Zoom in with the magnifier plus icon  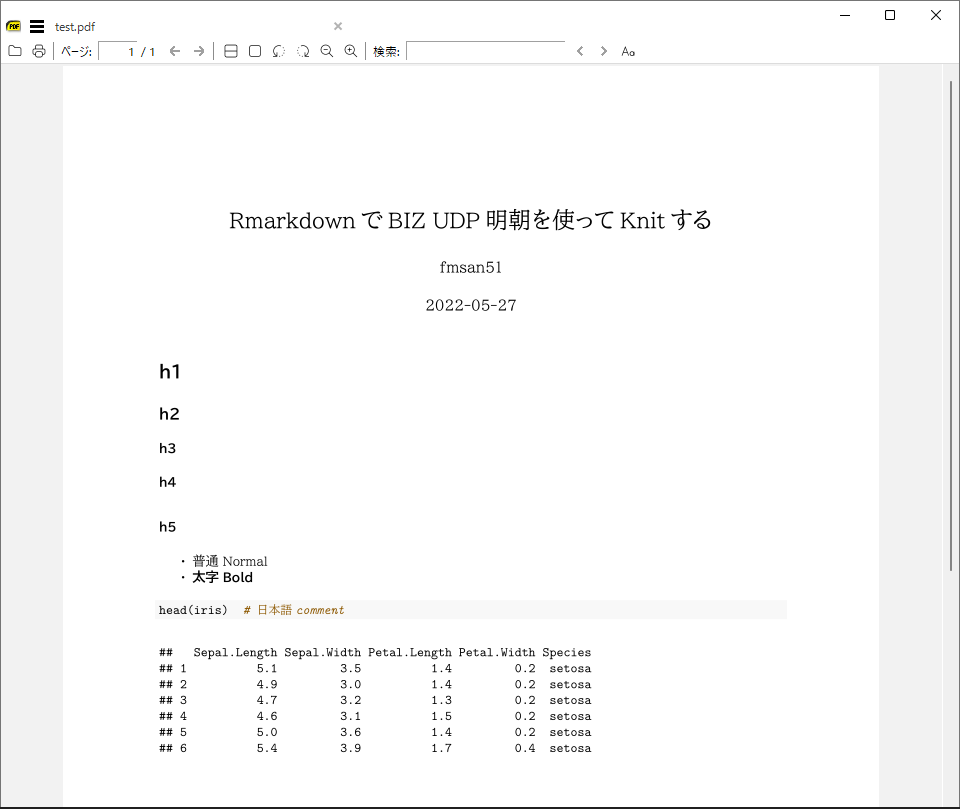(351, 51)
